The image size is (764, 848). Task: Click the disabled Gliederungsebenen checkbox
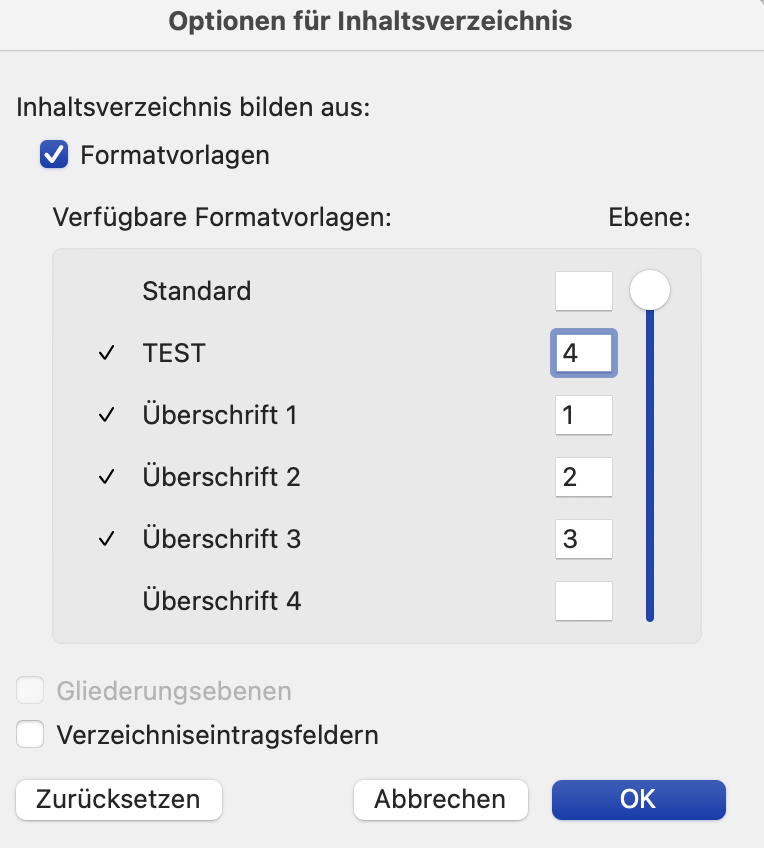click(30, 690)
